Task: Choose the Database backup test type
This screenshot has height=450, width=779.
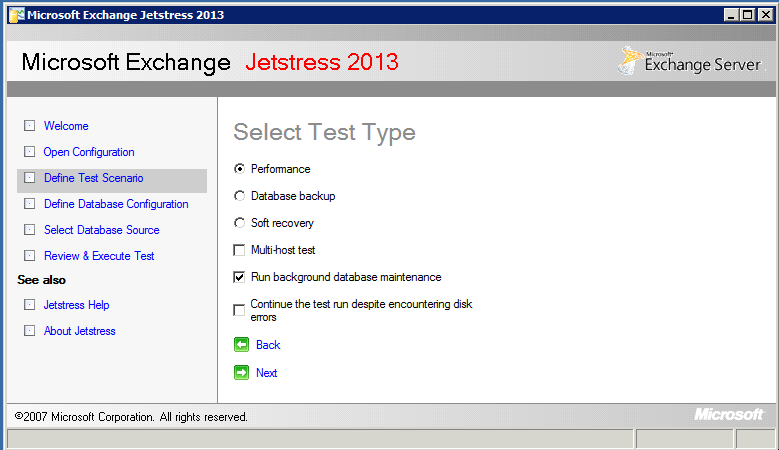Action: pyautogui.click(x=239, y=196)
